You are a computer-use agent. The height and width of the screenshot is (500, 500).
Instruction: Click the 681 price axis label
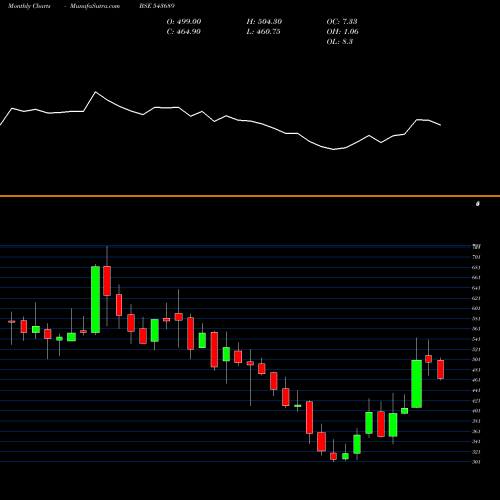(476, 267)
